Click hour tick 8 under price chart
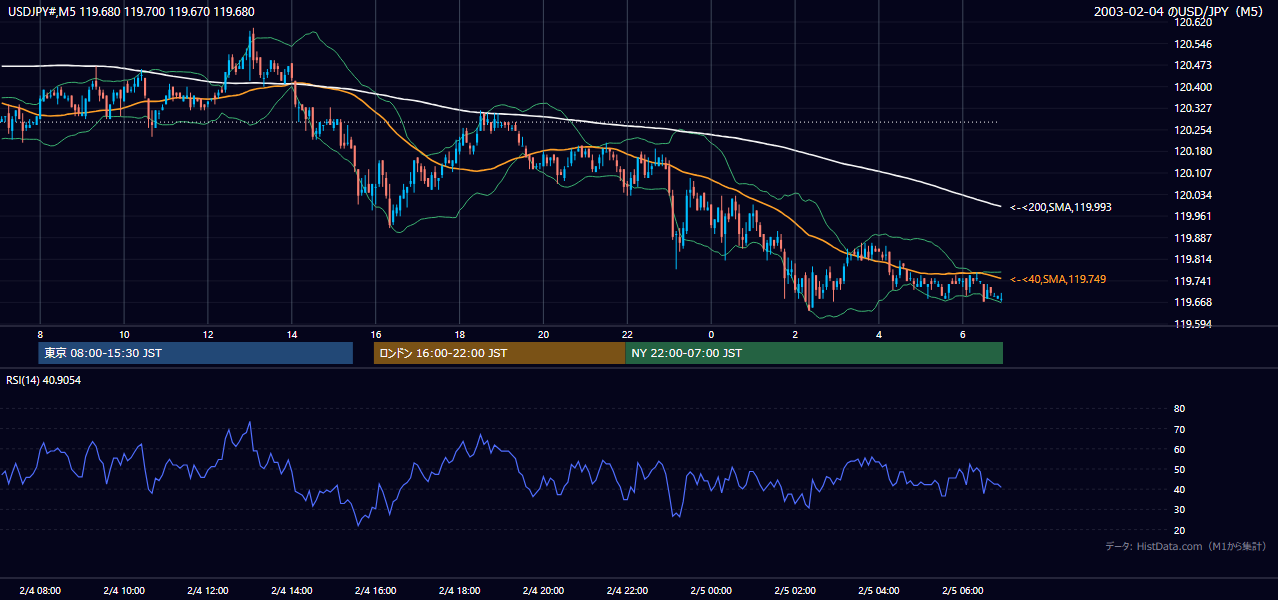 [40, 334]
